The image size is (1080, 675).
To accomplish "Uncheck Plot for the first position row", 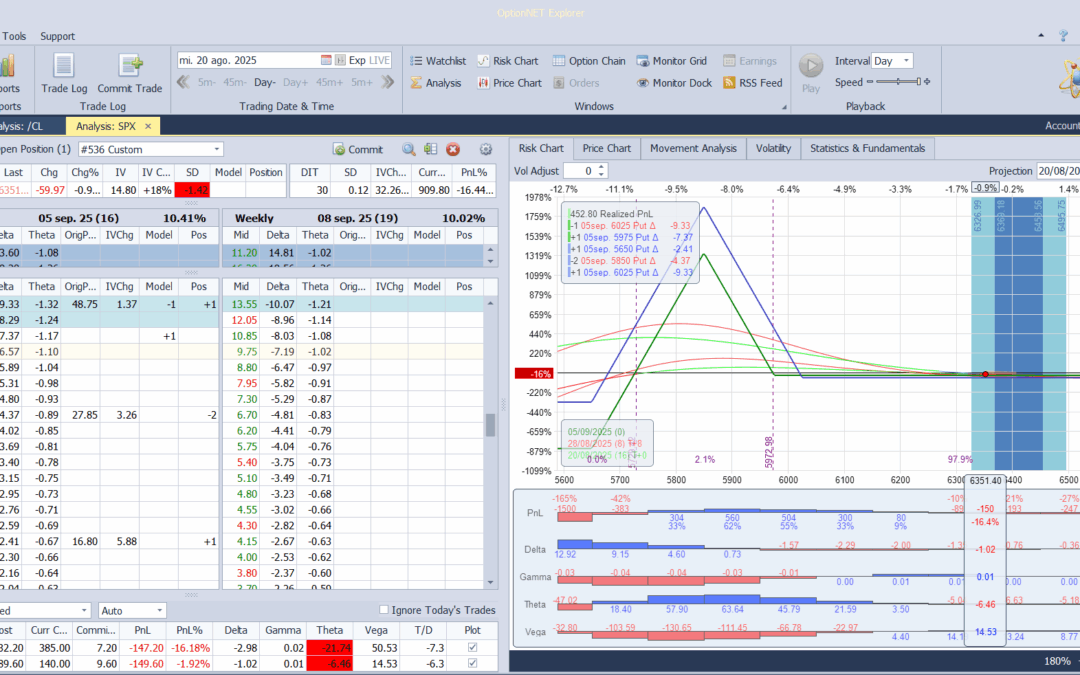I will click(472, 648).
